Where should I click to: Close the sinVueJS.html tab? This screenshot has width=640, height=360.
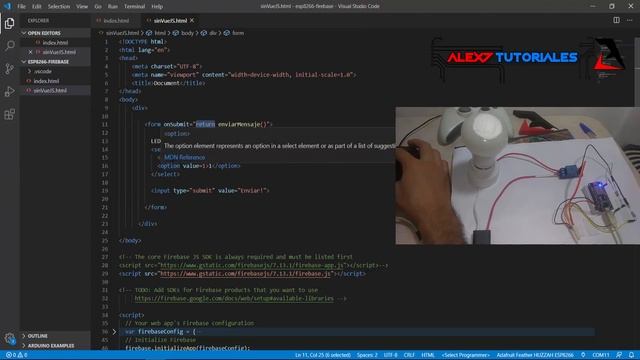[x=192, y=20]
